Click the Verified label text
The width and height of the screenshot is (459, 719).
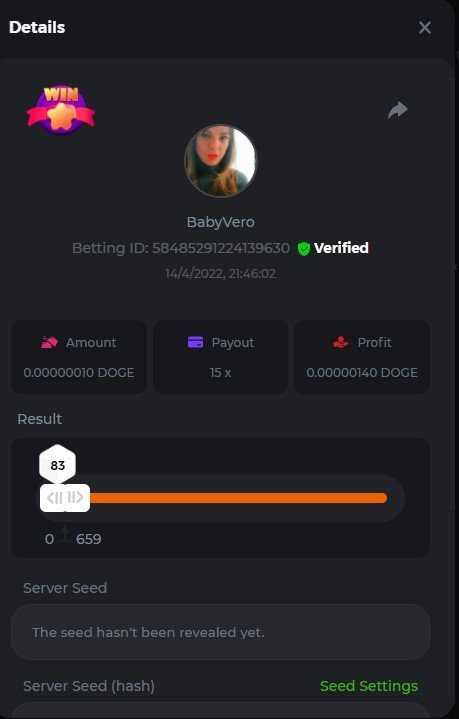pos(341,248)
